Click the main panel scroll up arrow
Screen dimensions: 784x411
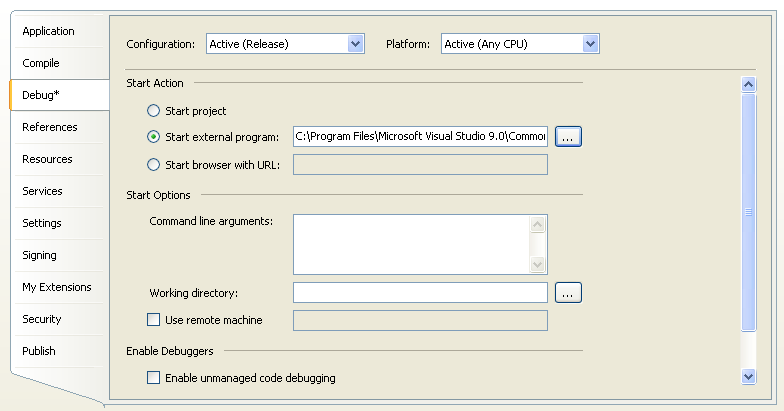coord(749,85)
